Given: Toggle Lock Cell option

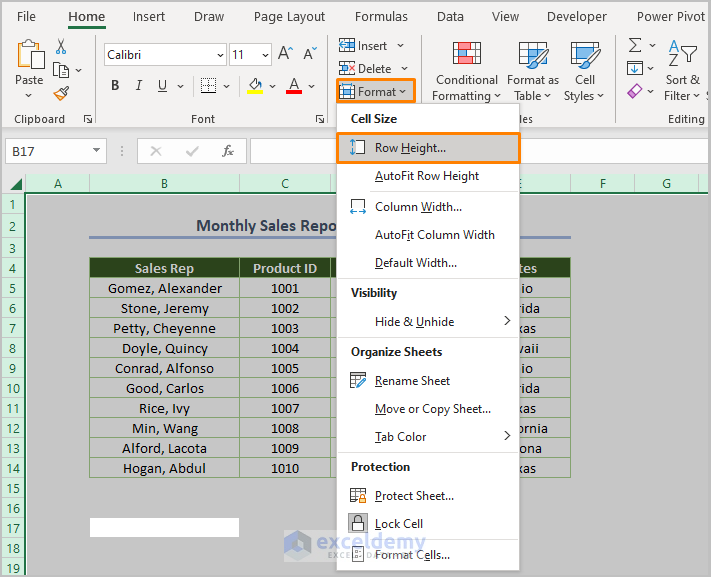Looking at the screenshot, I should pyautogui.click(x=398, y=524).
